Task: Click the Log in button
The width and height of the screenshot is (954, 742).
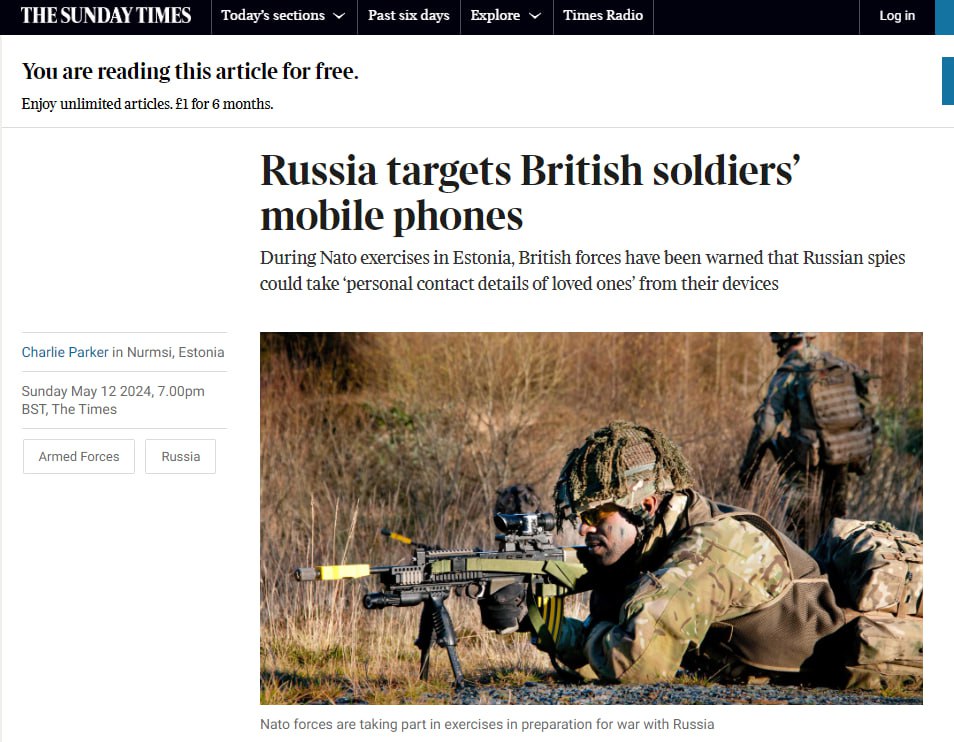Action: click(897, 16)
